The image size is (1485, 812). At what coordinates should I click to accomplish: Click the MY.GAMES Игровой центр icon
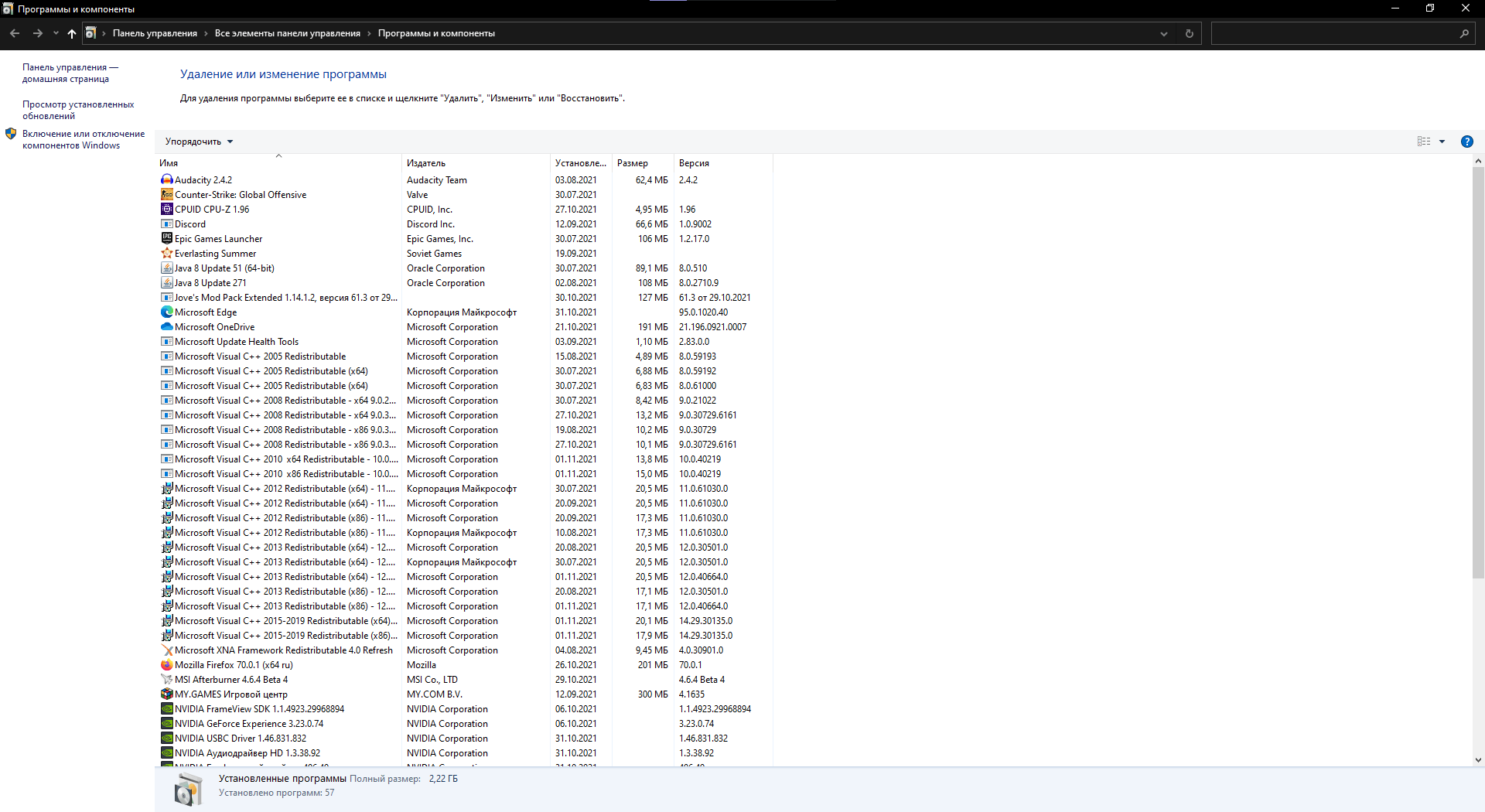coord(166,694)
